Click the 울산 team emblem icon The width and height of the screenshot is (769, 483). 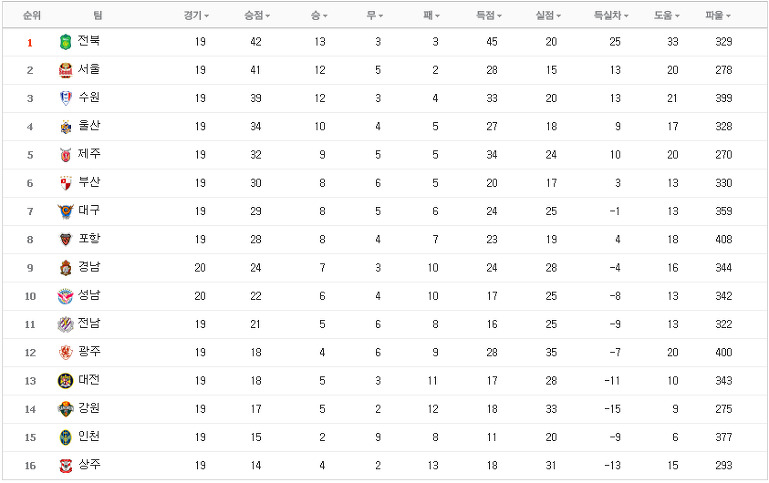65,127
